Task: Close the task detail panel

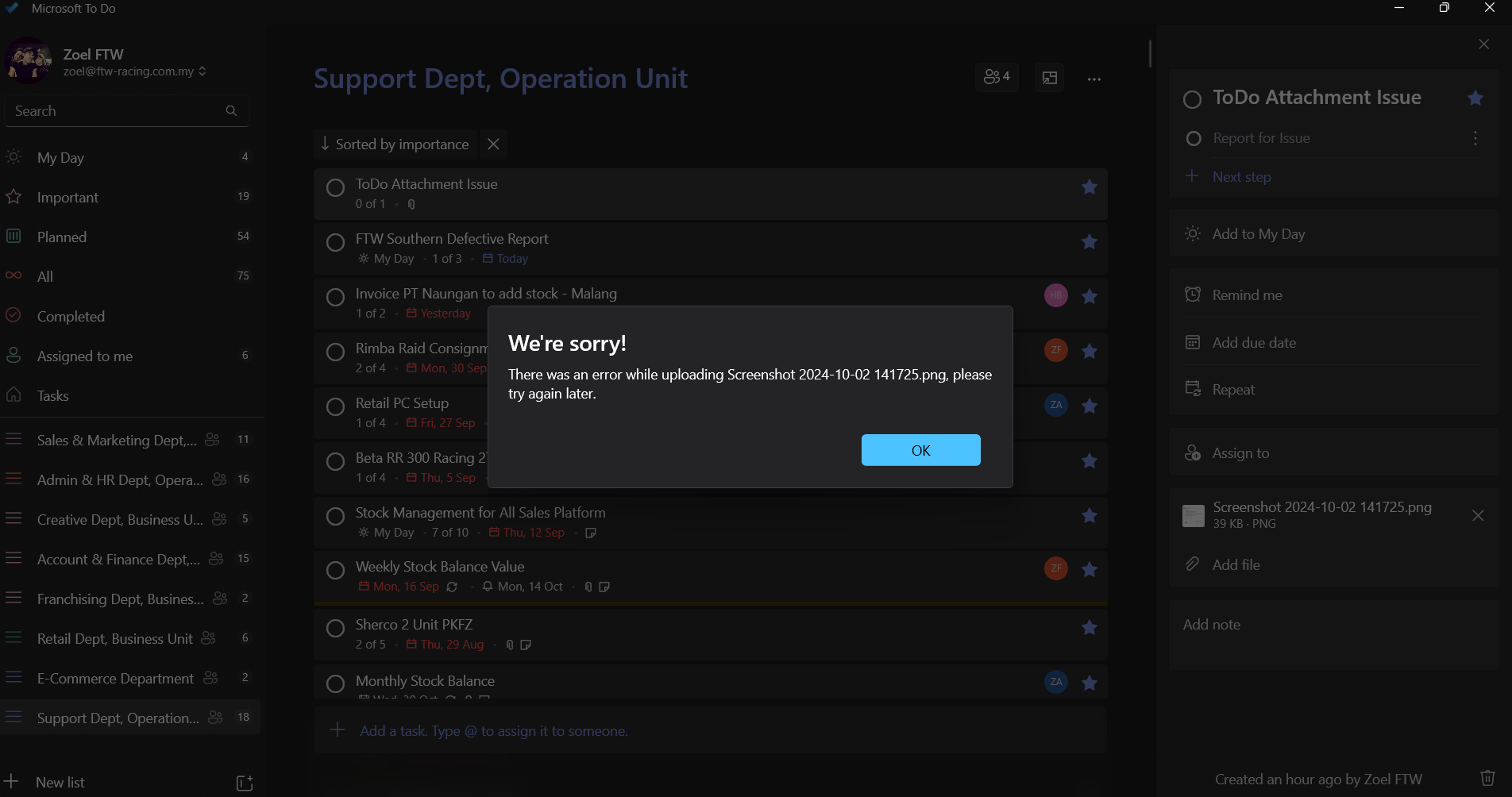Action: 1483,44
